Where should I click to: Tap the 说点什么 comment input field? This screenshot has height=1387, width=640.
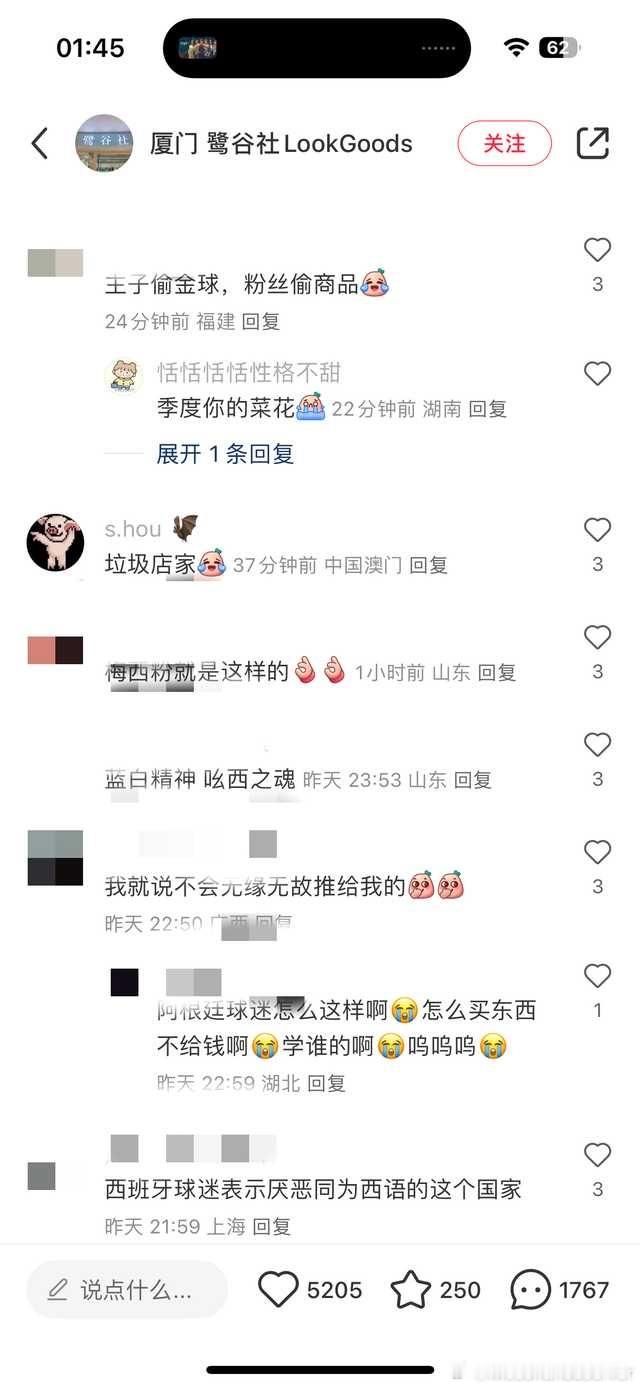pos(127,1290)
